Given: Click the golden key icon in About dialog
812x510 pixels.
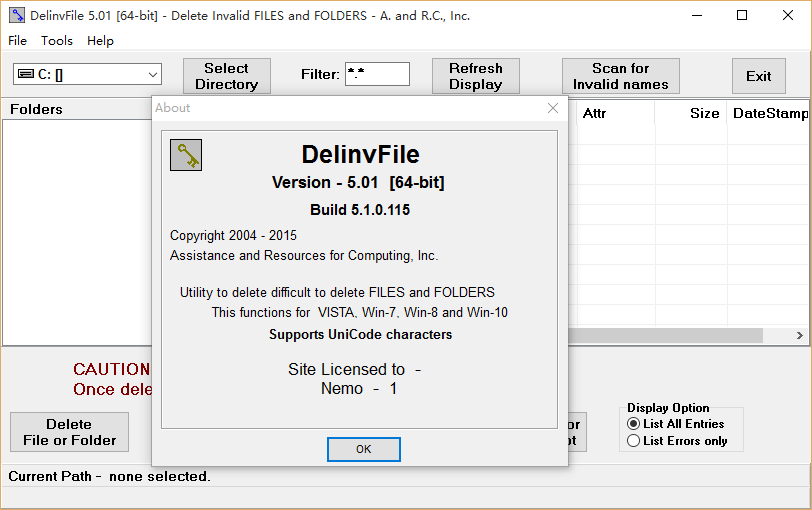Looking at the screenshot, I should pyautogui.click(x=186, y=156).
